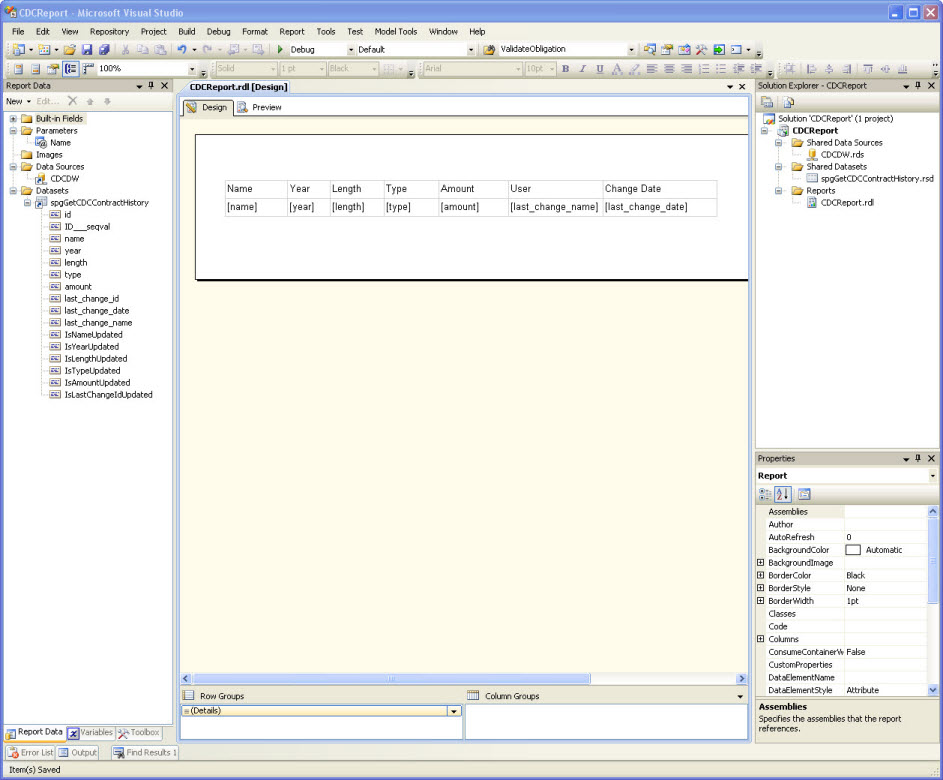Click Show All Files icon in Solution Explorer
Screen dimensions: 943x780
788,102
